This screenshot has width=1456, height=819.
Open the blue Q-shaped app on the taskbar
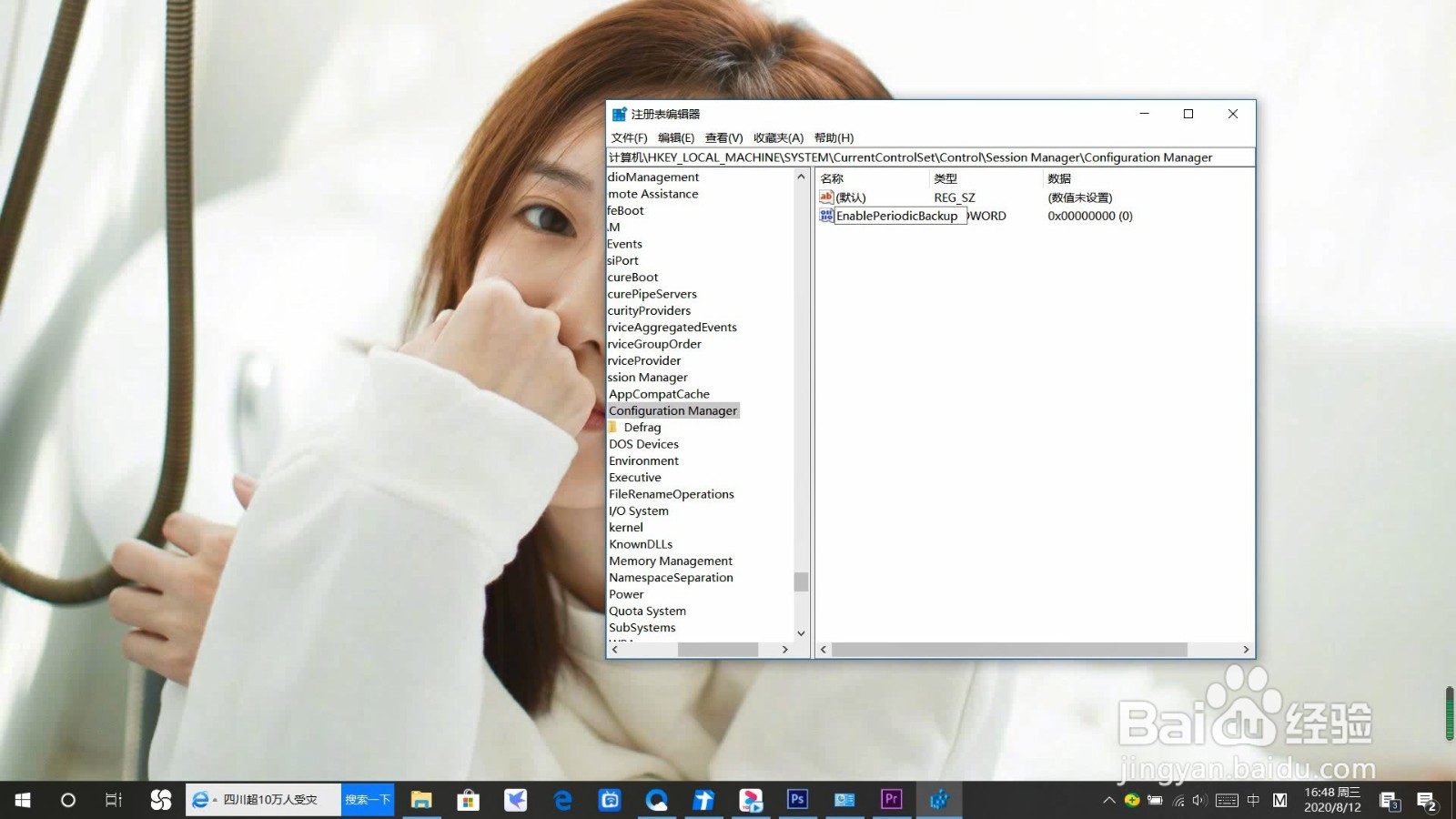click(656, 800)
